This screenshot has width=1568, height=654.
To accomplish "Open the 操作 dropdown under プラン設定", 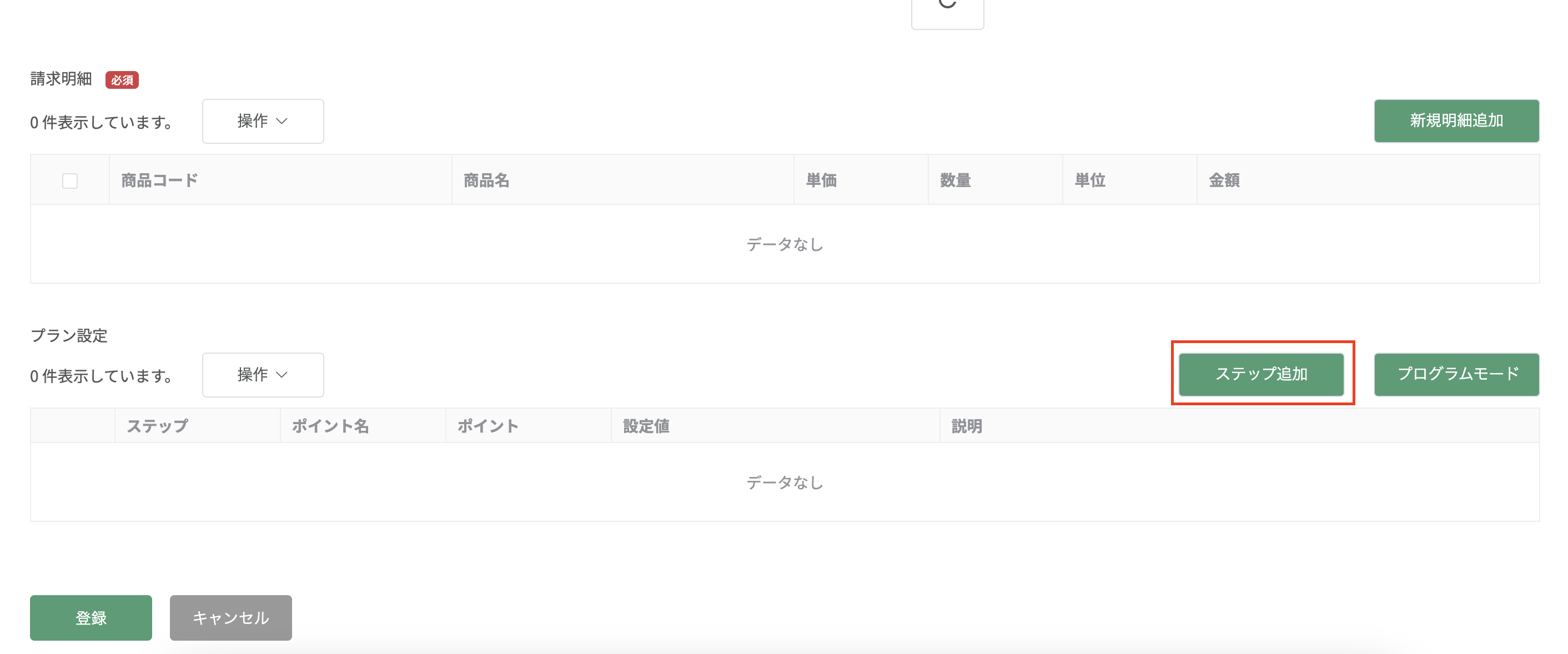I will click(263, 375).
